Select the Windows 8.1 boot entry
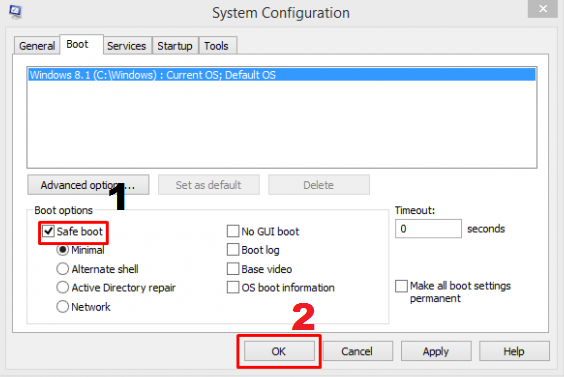The image size is (564, 377). (x=282, y=75)
